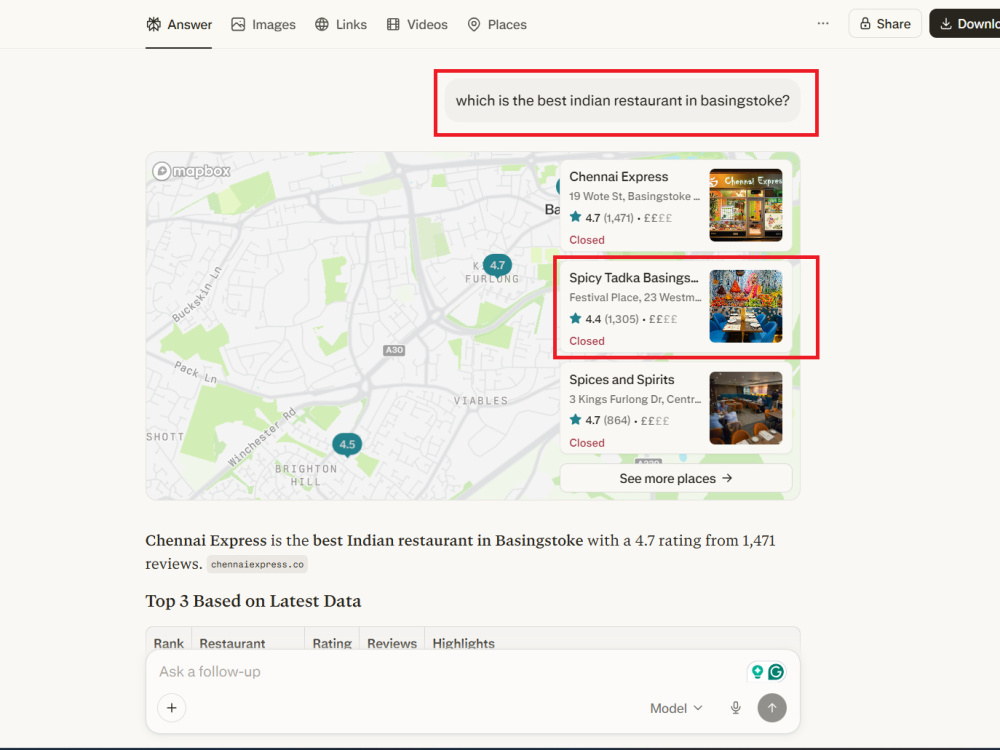Click the 3 Kings Furlong Dr address text

coord(635,399)
